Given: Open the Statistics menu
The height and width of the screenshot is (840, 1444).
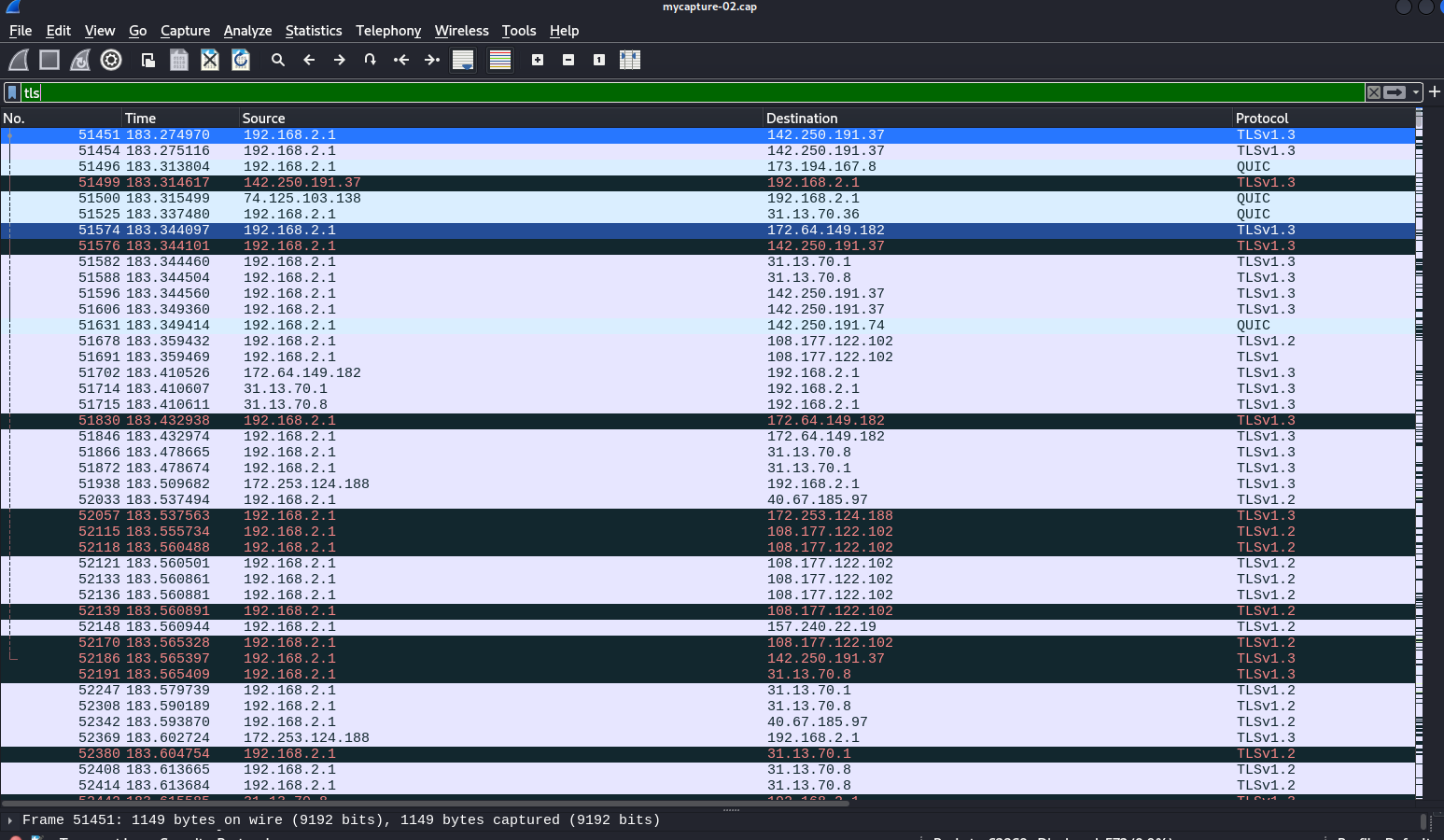Looking at the screenshot, I should point(314,31).
